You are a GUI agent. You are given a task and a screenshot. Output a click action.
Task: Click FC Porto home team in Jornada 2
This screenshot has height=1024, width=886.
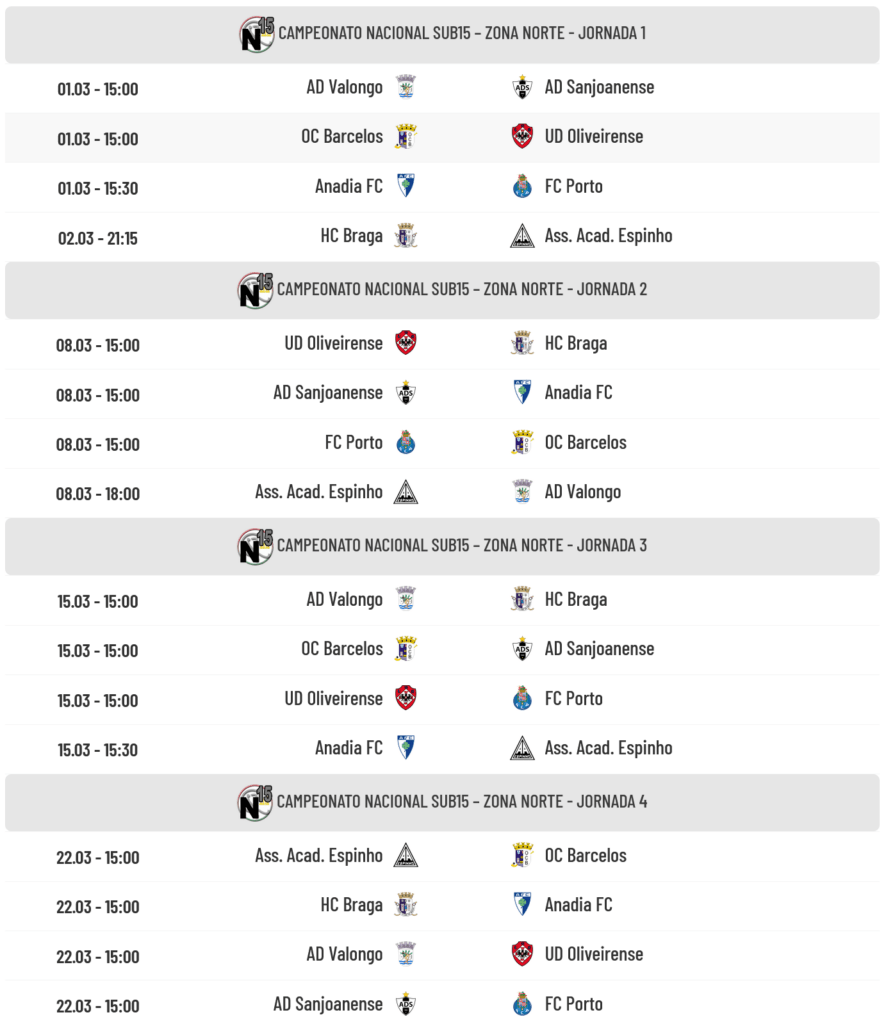pos(353,442)
